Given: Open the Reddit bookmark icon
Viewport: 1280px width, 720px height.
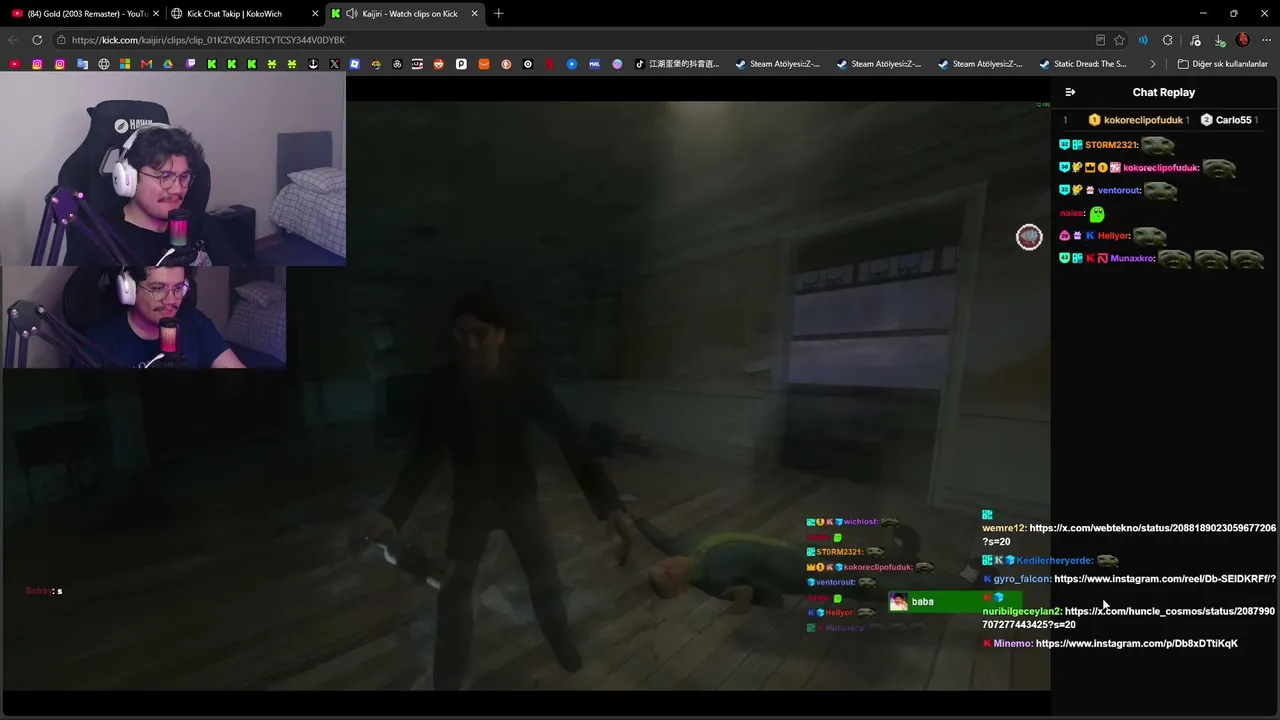Looking at the screenshot, I should point(439,64).
